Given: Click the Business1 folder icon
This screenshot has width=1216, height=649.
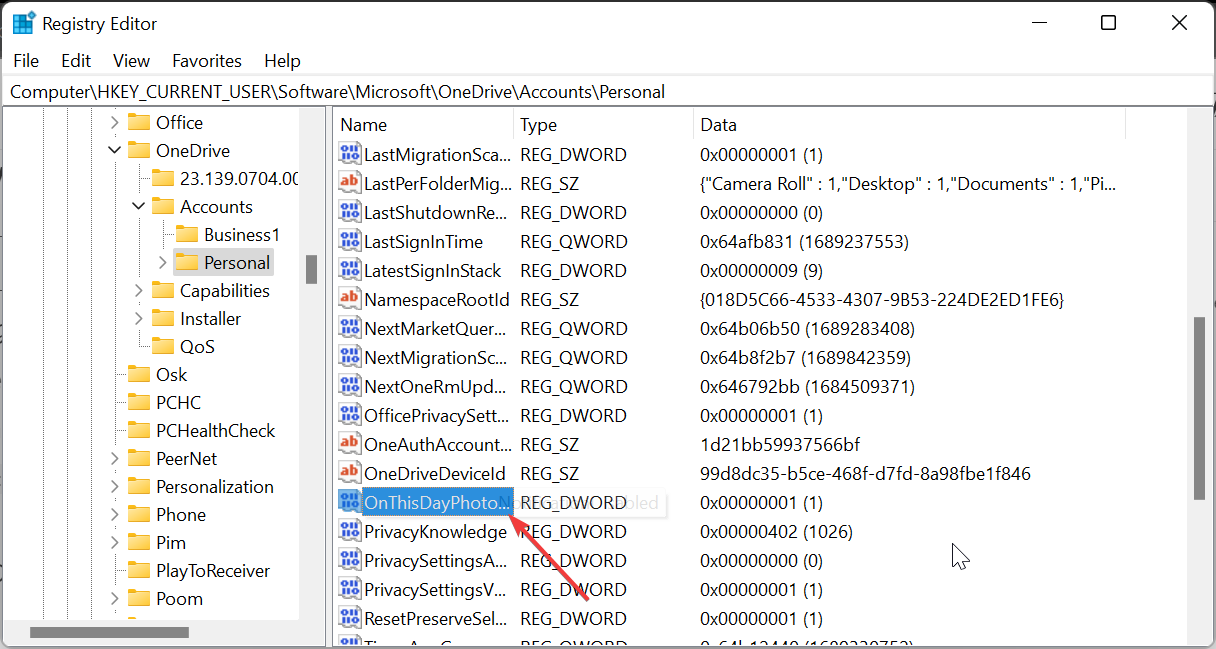Looking at the screenshot, I should coord(187,235).
